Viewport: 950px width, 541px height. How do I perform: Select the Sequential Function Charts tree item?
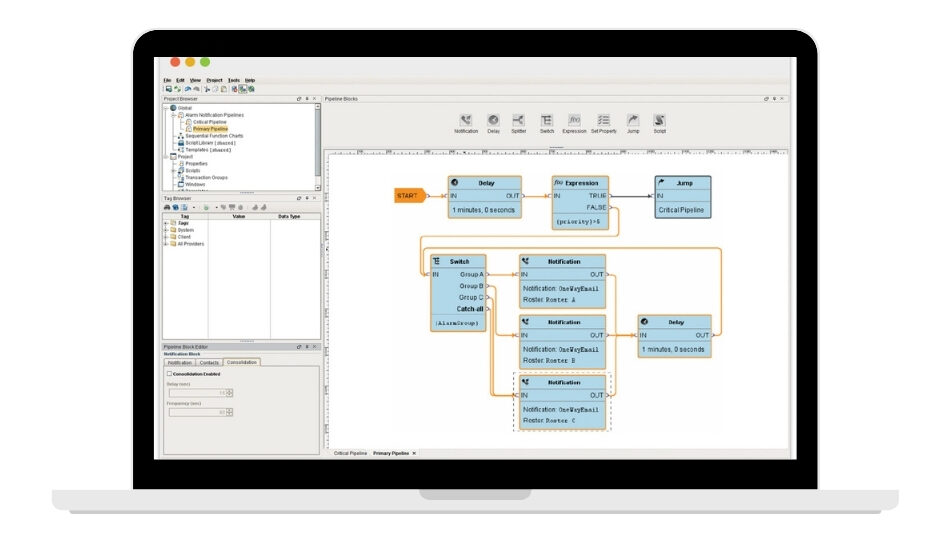[214, 136]
